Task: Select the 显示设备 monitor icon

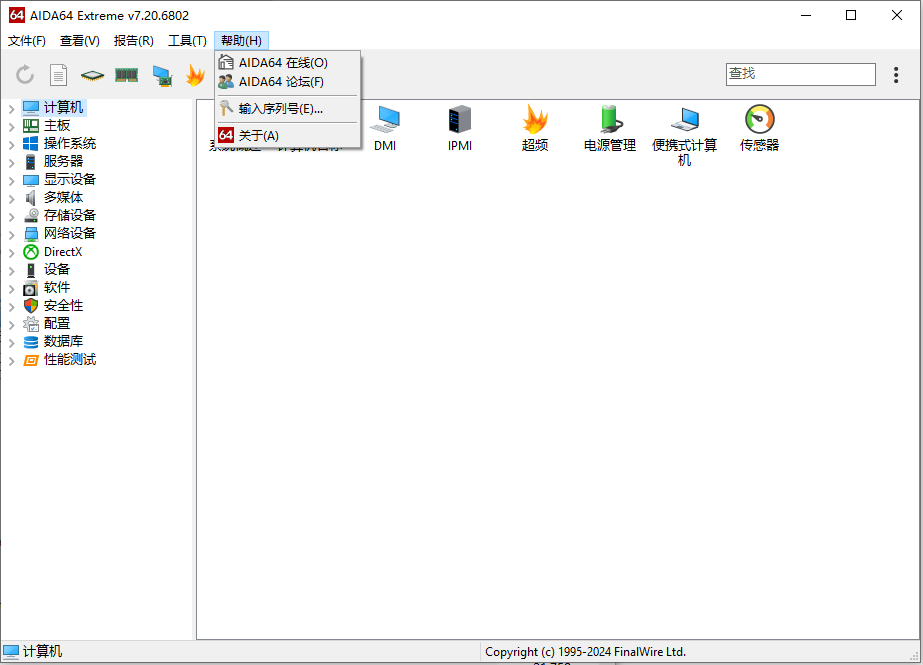Action: tap(31, 179)
